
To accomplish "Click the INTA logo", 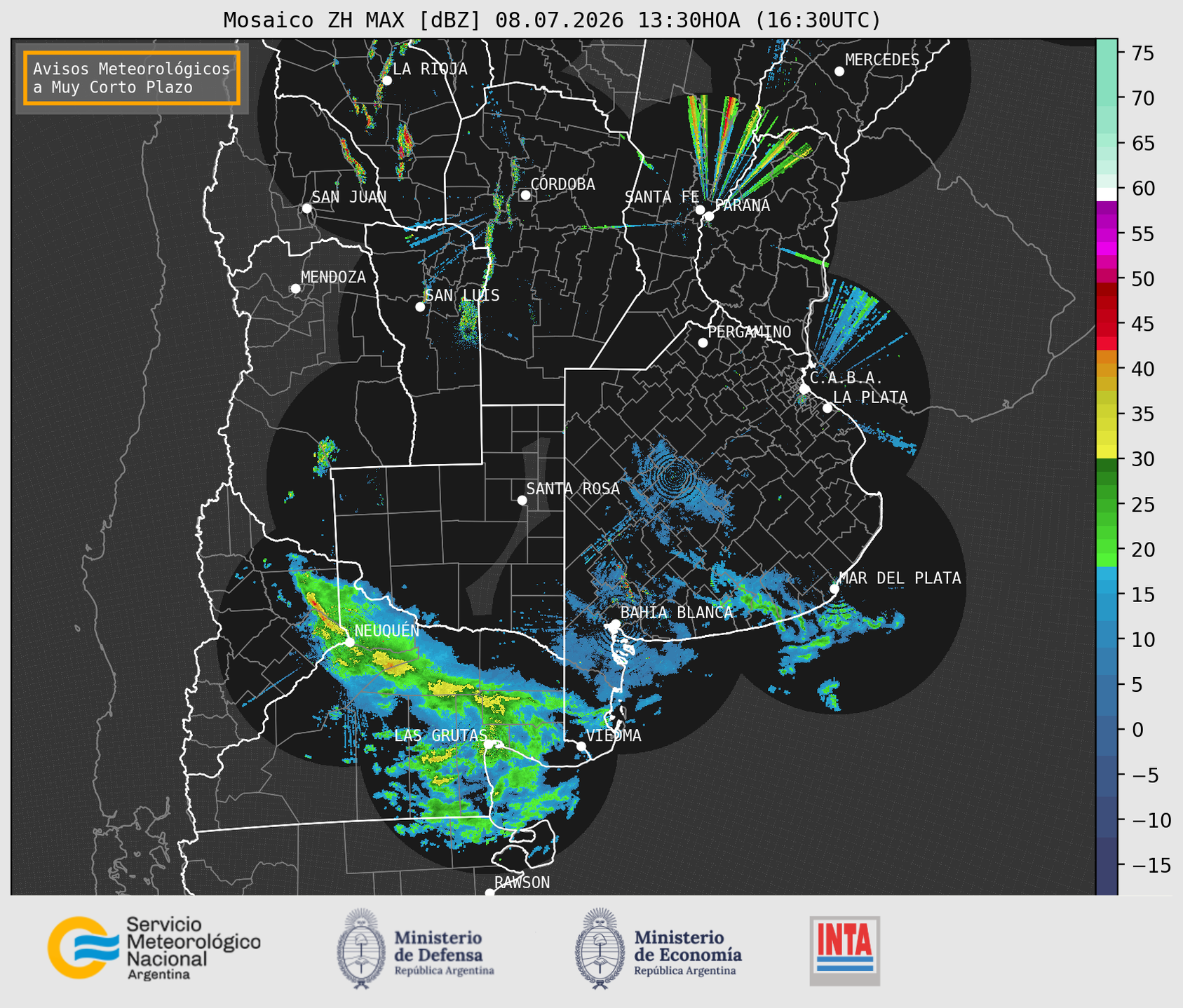I will 844,951.
